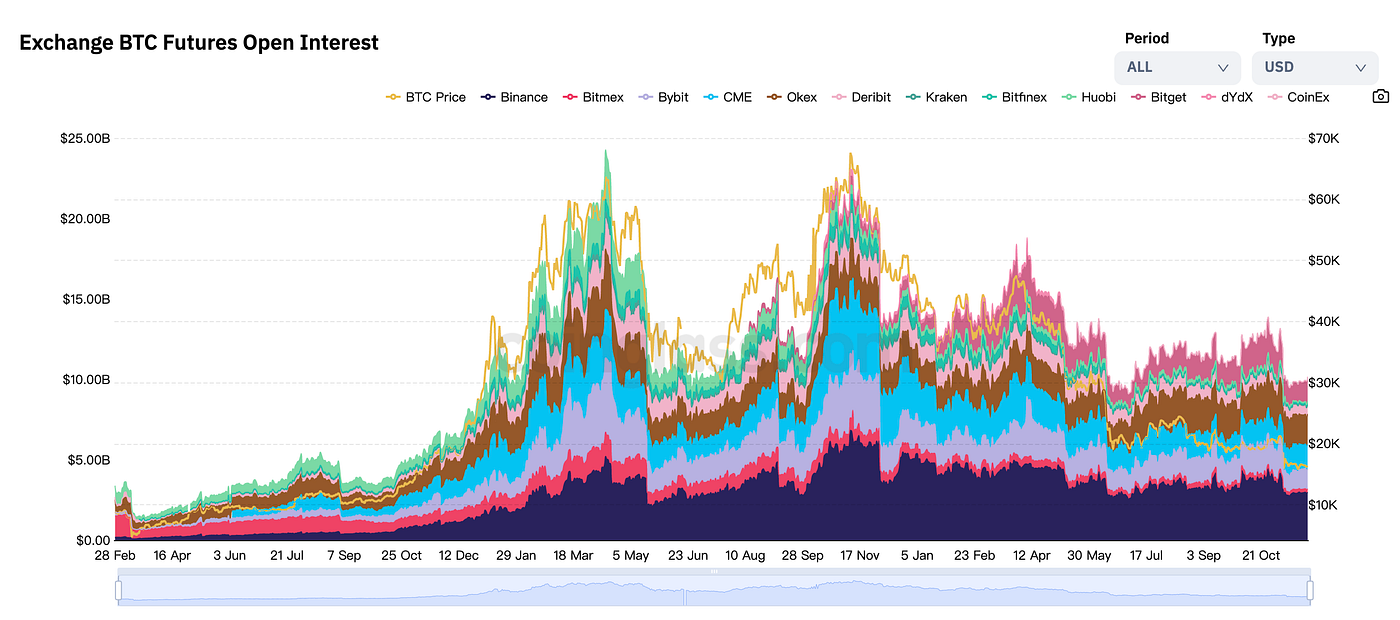Viewport: 1400px width, 620px height.
Task: Click the Exchange BTC Futures Open Interest title
Action: coord(198,42)
